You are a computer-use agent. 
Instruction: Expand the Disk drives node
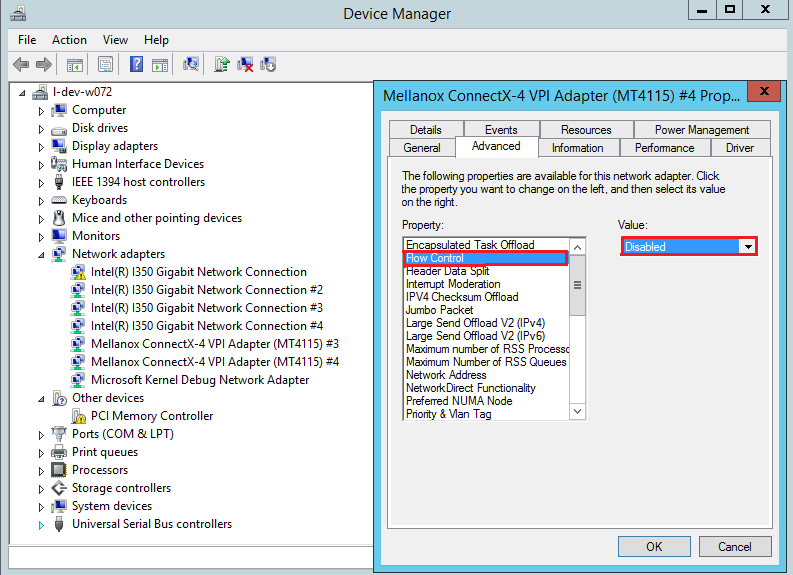(x=41, y=129)
